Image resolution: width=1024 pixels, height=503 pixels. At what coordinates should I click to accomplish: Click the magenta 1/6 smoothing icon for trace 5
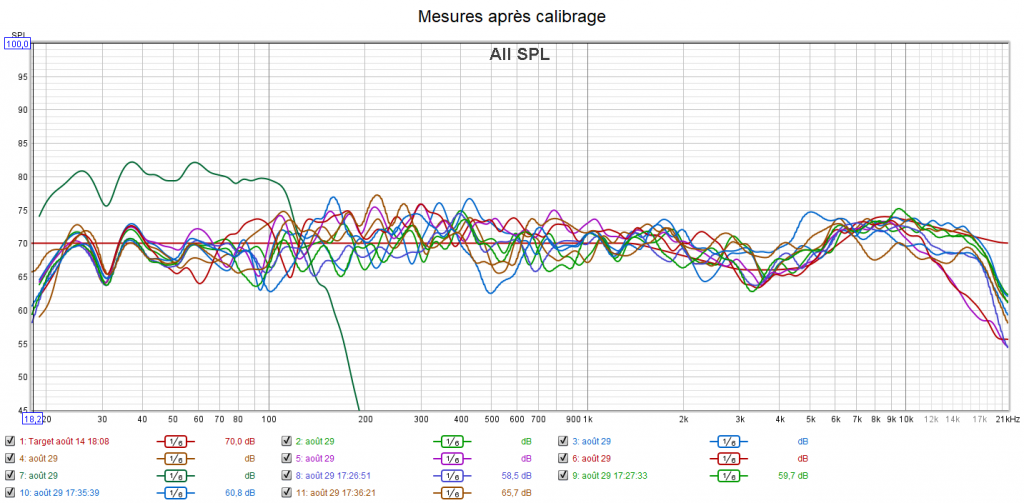(x=452, y=458)
